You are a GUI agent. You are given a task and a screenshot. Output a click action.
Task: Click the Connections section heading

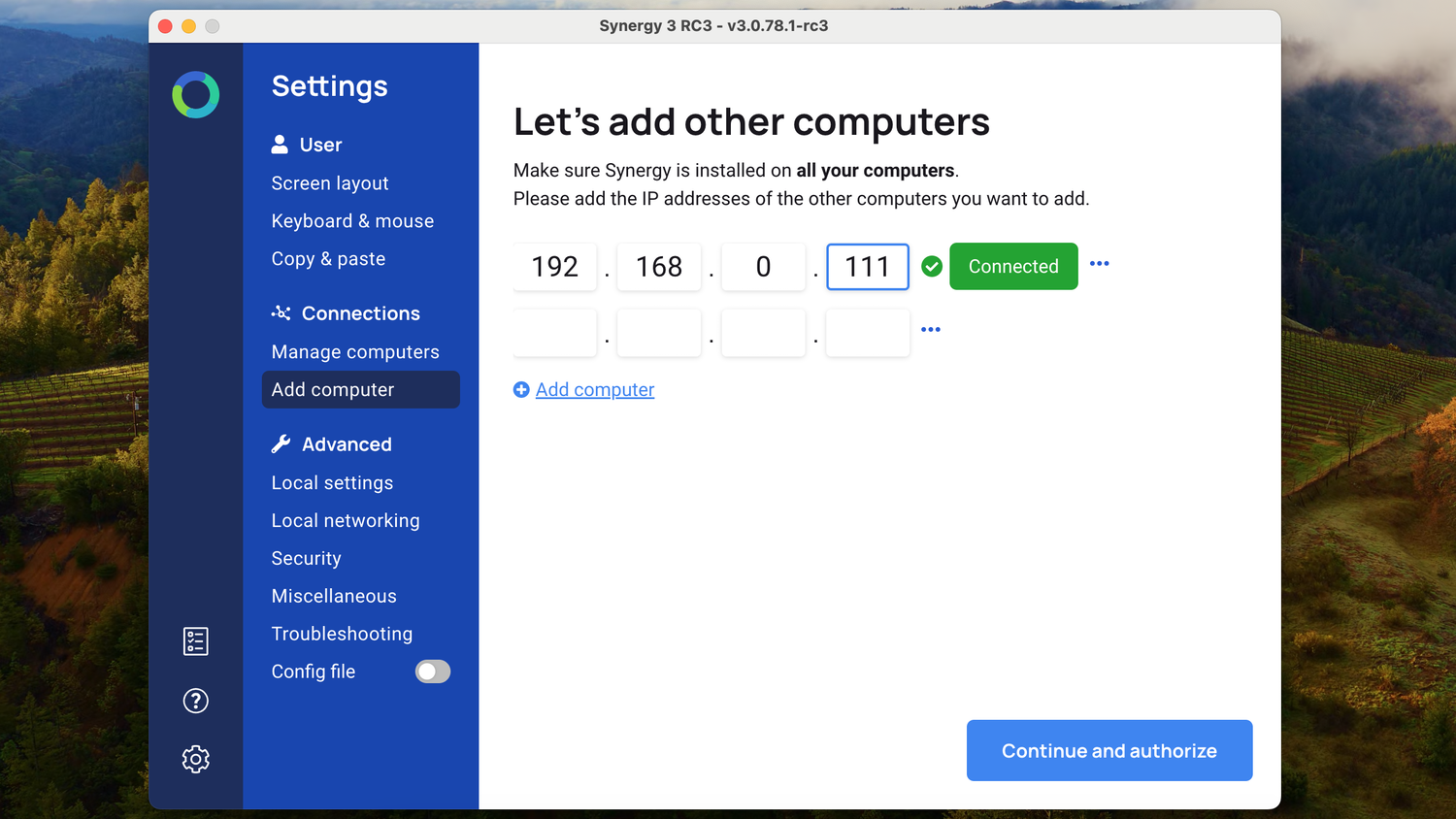361,313
